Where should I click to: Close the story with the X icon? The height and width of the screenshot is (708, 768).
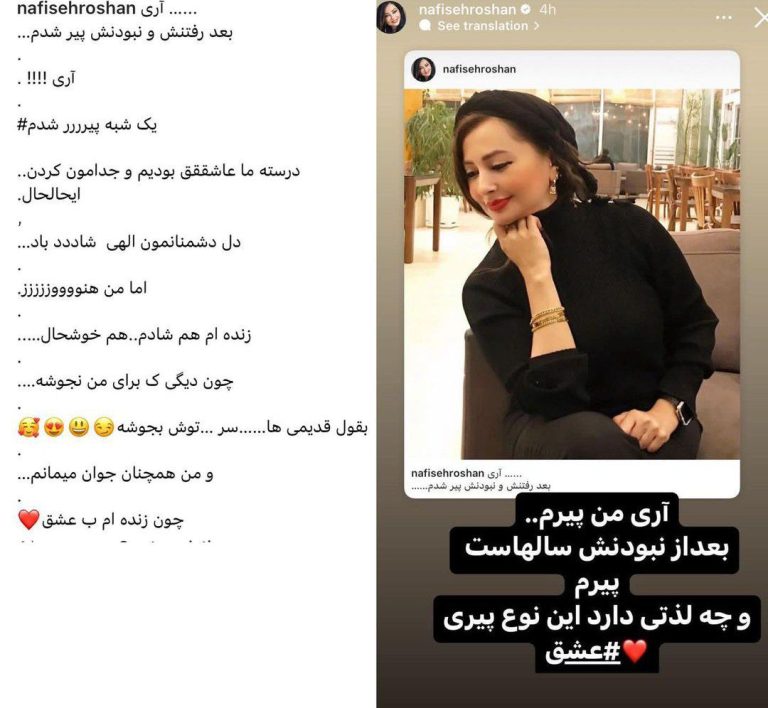762,19
